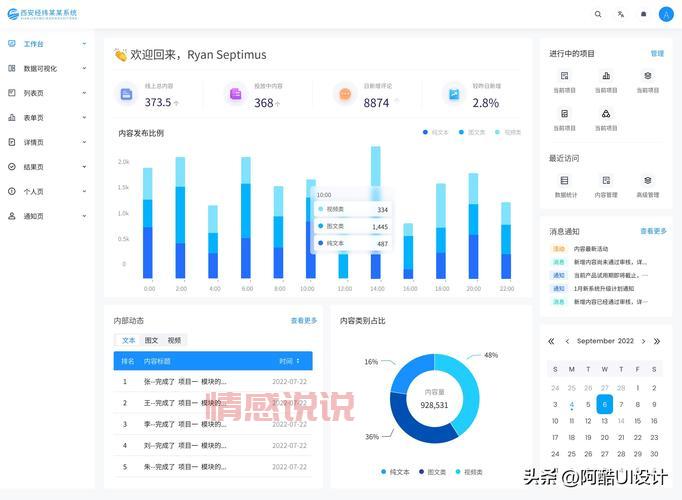Click 管理 link in 进行中的项目

click(657, 53)
